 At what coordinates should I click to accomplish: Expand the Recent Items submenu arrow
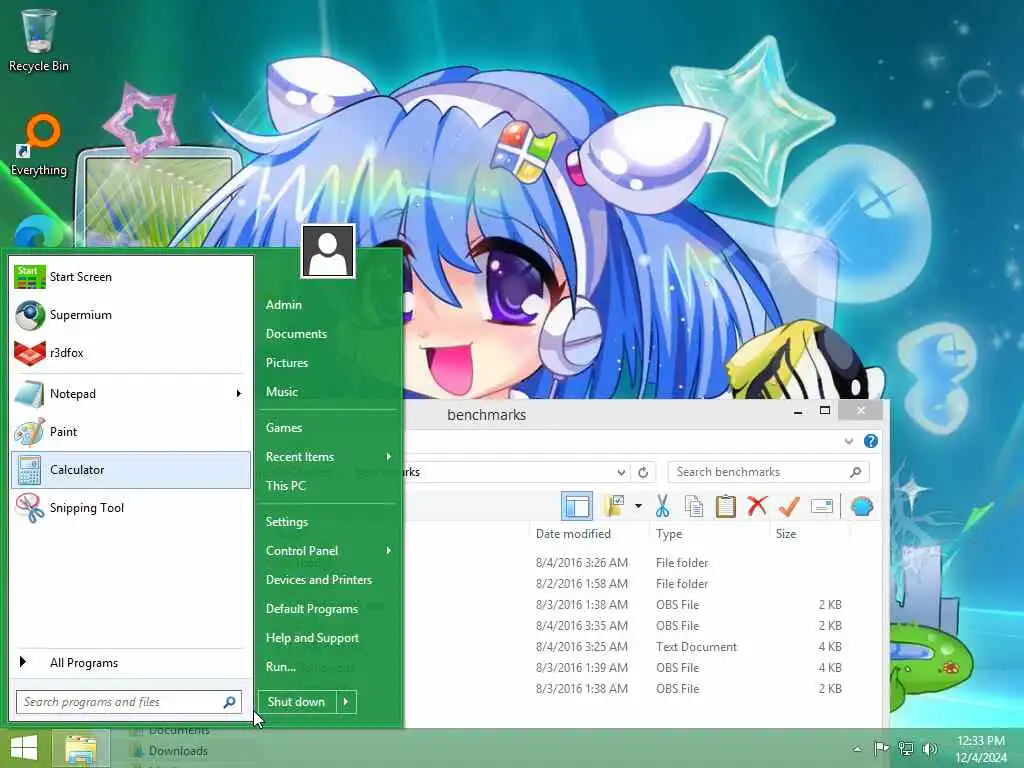point(389,456)
